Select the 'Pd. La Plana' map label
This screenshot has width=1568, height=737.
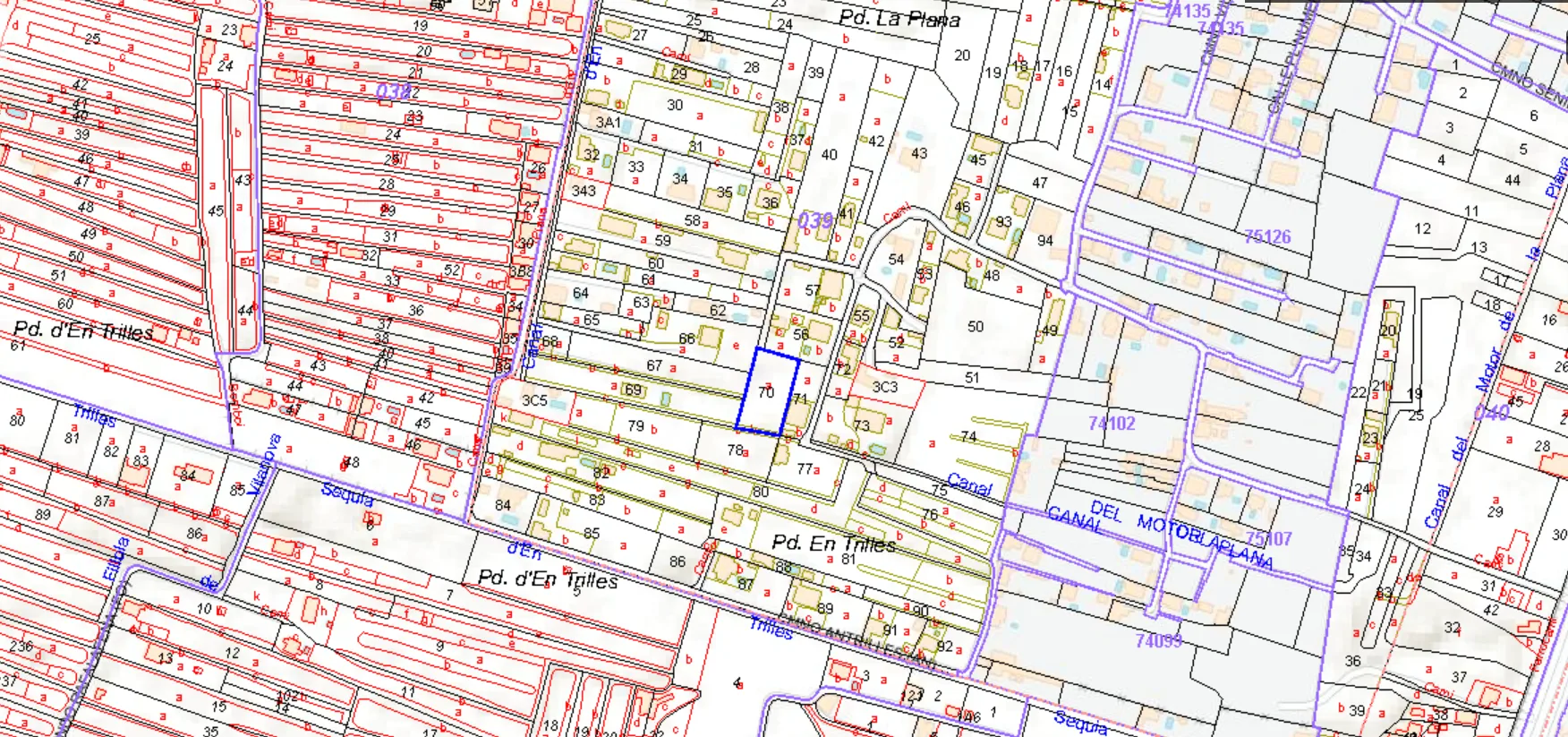(x=899, y=18)
